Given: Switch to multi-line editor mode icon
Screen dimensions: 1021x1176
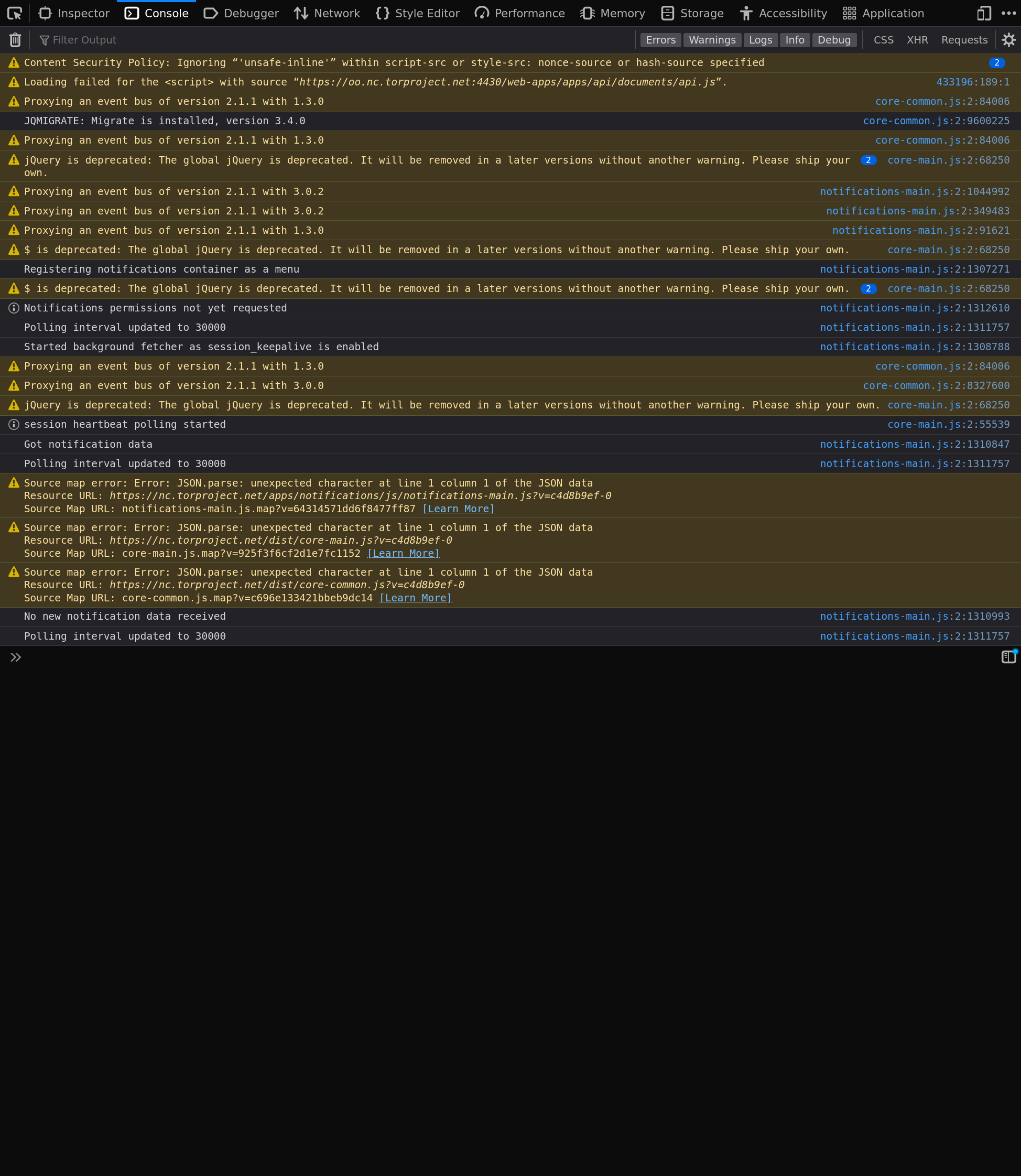Looking at the screenshot, I should click(x=1008, y=657).
